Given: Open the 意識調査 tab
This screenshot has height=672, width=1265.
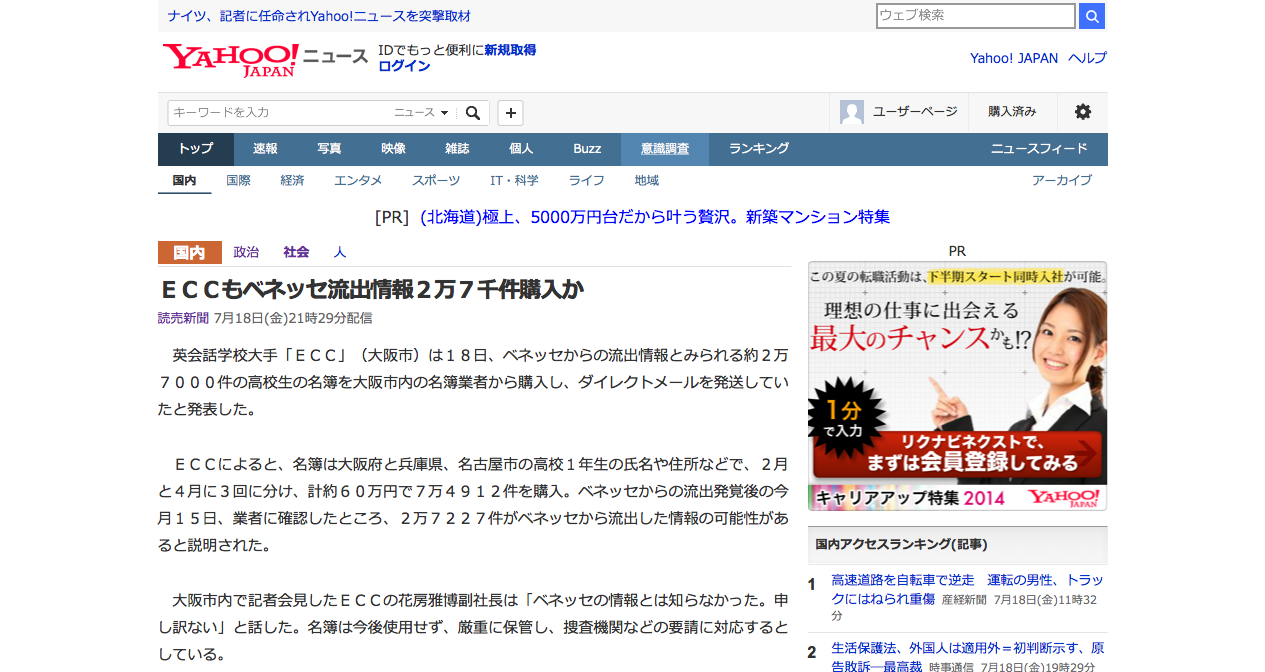Looking at the screenshot, I should pos(665,149).
